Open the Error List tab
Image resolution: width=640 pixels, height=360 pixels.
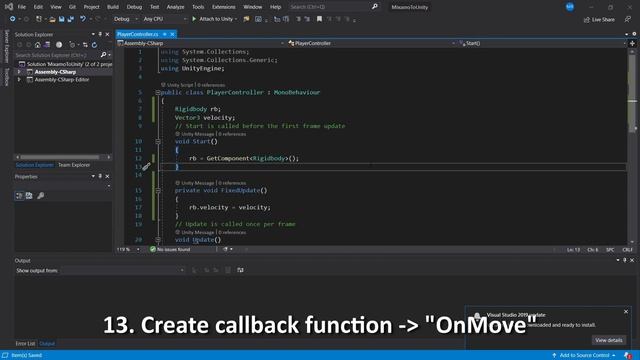tap(25, 344)
